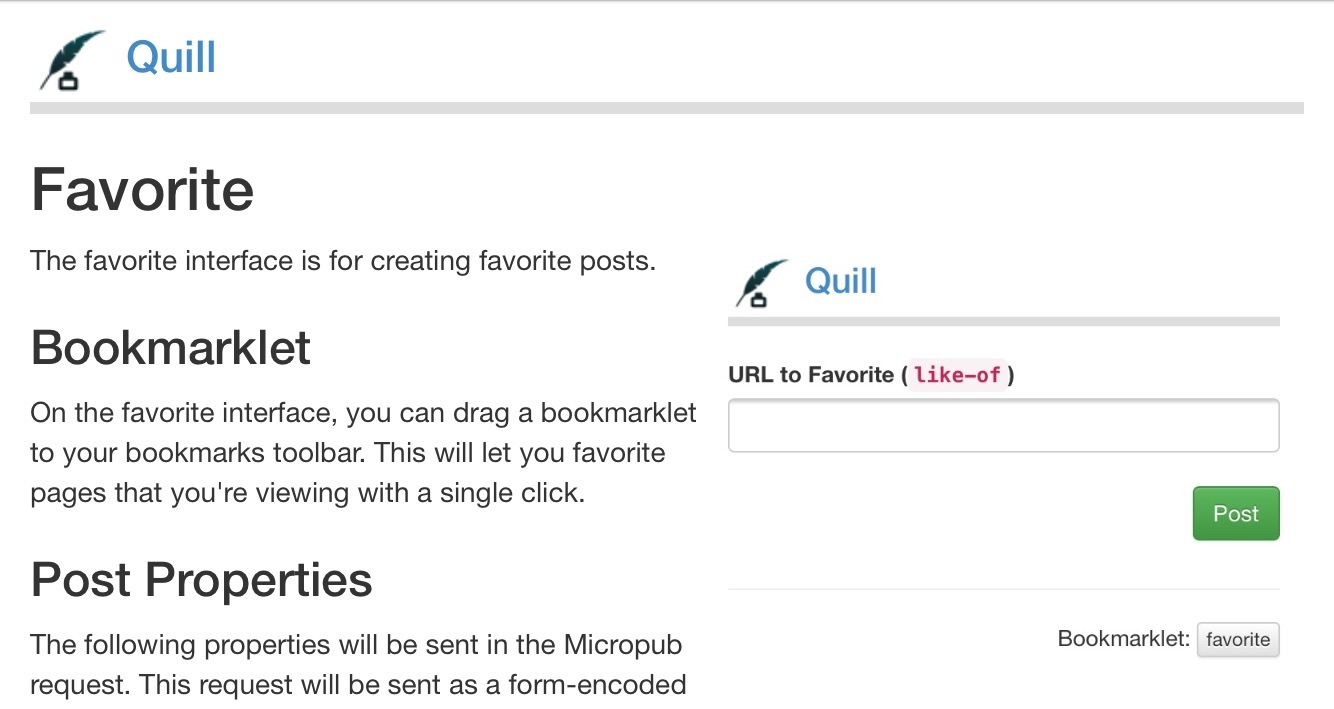Click the Bookmarklet: label beside favorite button
The width and height of the screenshot is (1334, 709).
(x=1123, y=638)
